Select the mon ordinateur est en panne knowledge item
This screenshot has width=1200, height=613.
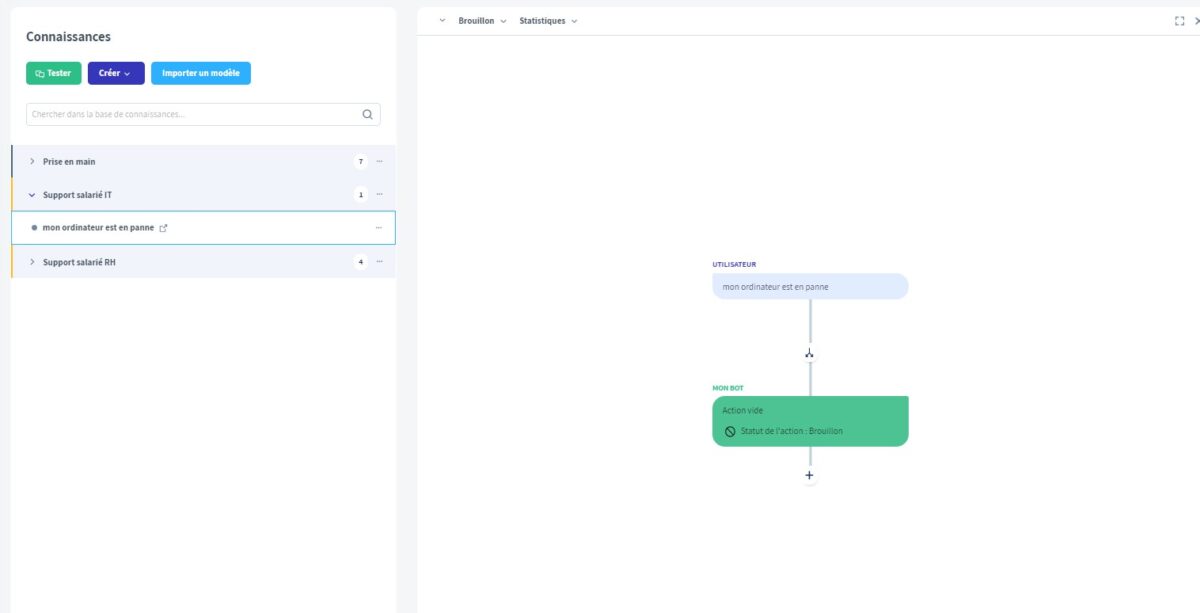click(x=97, y=227)
